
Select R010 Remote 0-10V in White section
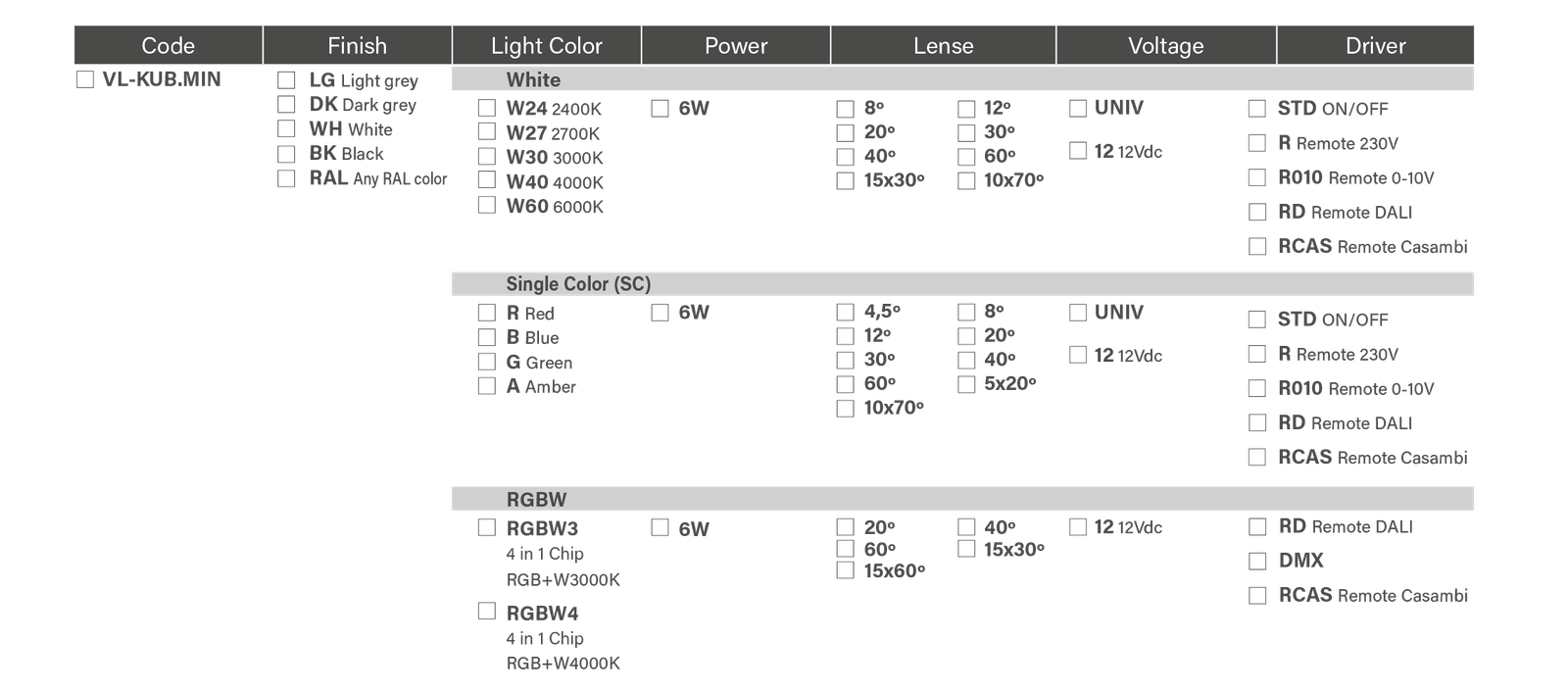[1257, 177]
